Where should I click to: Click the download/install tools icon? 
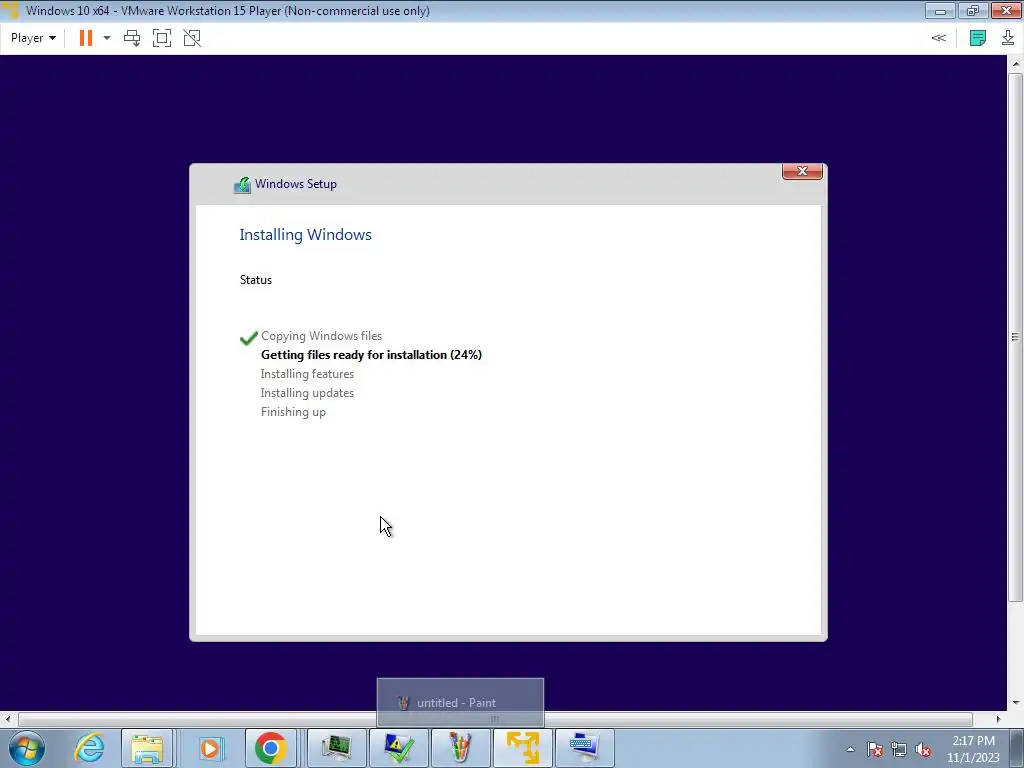1008,38
